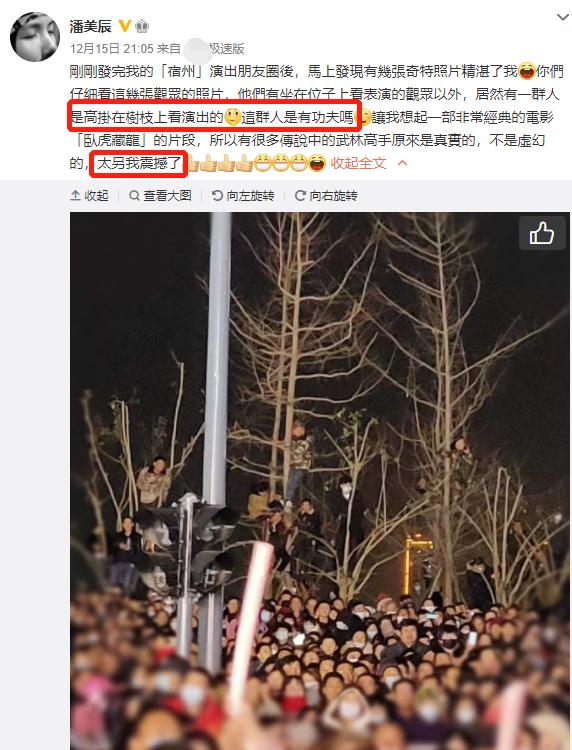The width and height of the screenshot is (572, 750).
Task: Open the post timestamp 12月15日 21:05
Action: pyautogui.click(x=111, y=49)
